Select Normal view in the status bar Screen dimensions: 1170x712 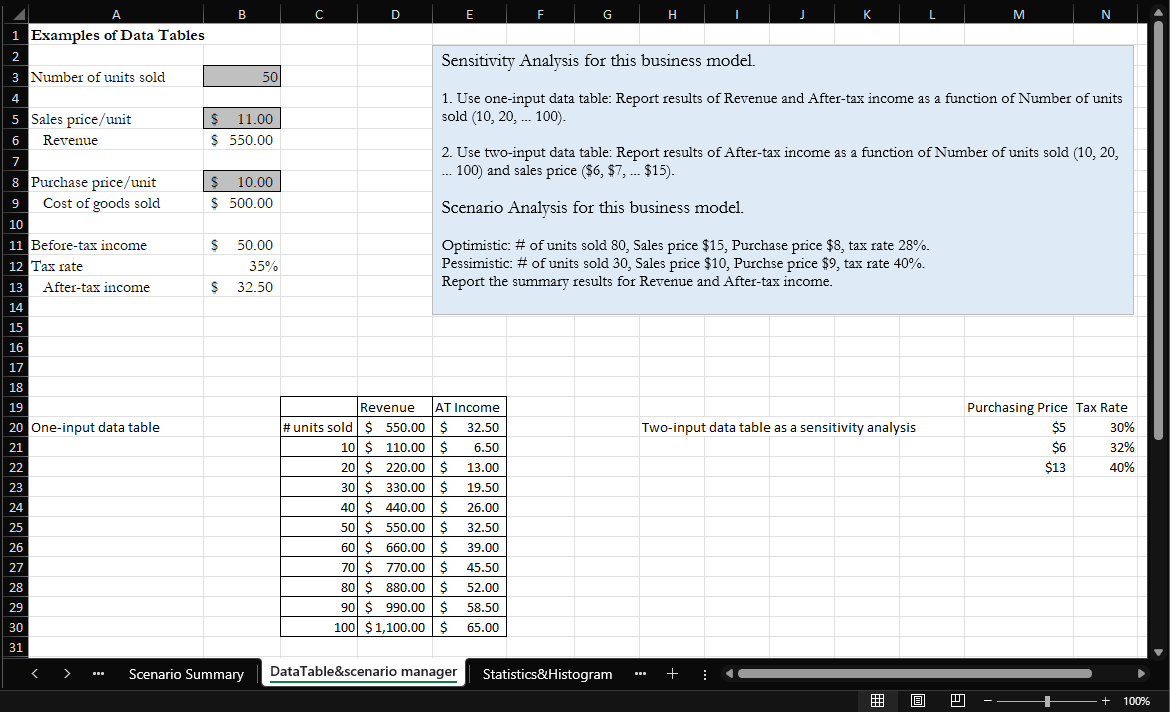click(878, 700)
